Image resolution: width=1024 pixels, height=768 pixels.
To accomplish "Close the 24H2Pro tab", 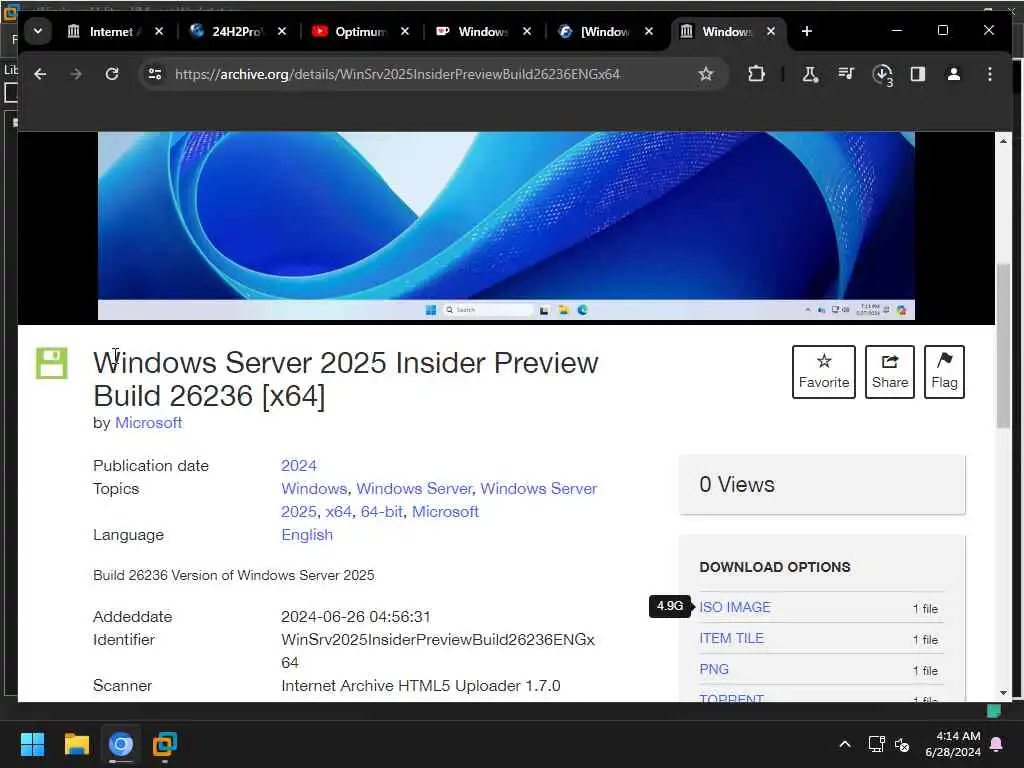I will click(x=281, y=31).
